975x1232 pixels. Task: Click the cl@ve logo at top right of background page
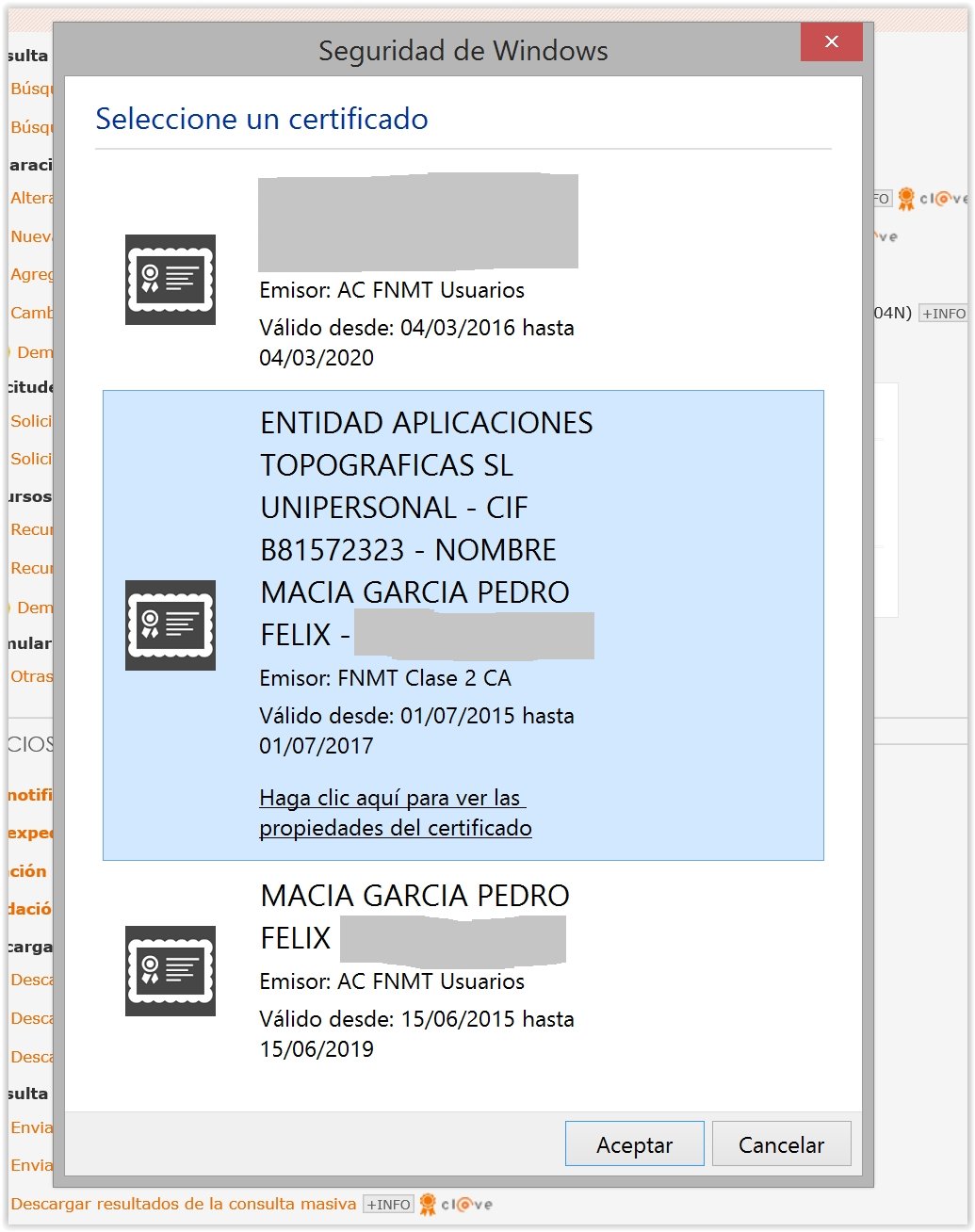pos(932,199)
